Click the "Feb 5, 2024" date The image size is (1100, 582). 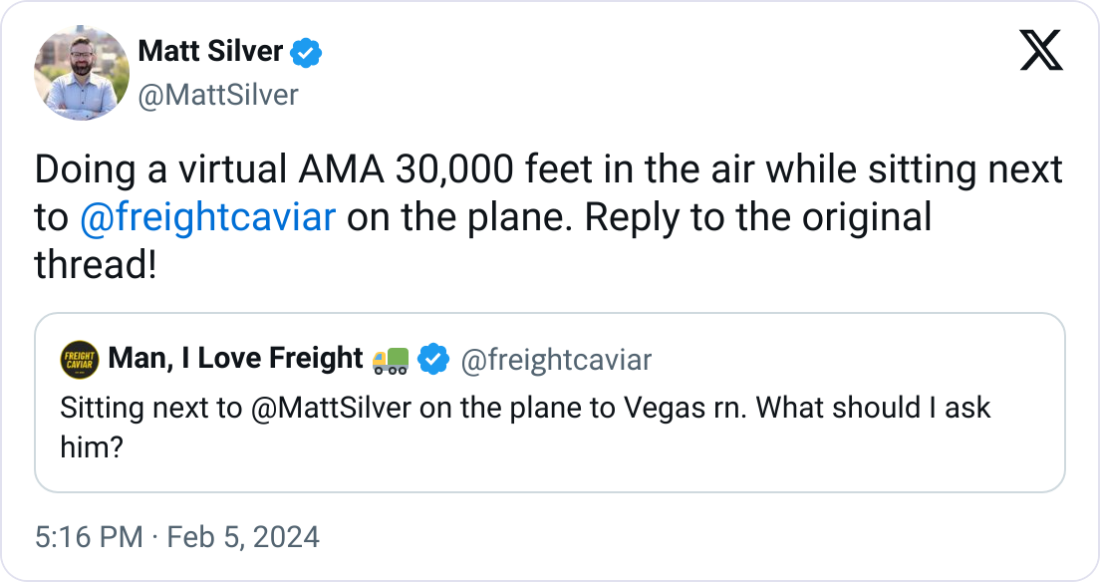pos(242,537)
